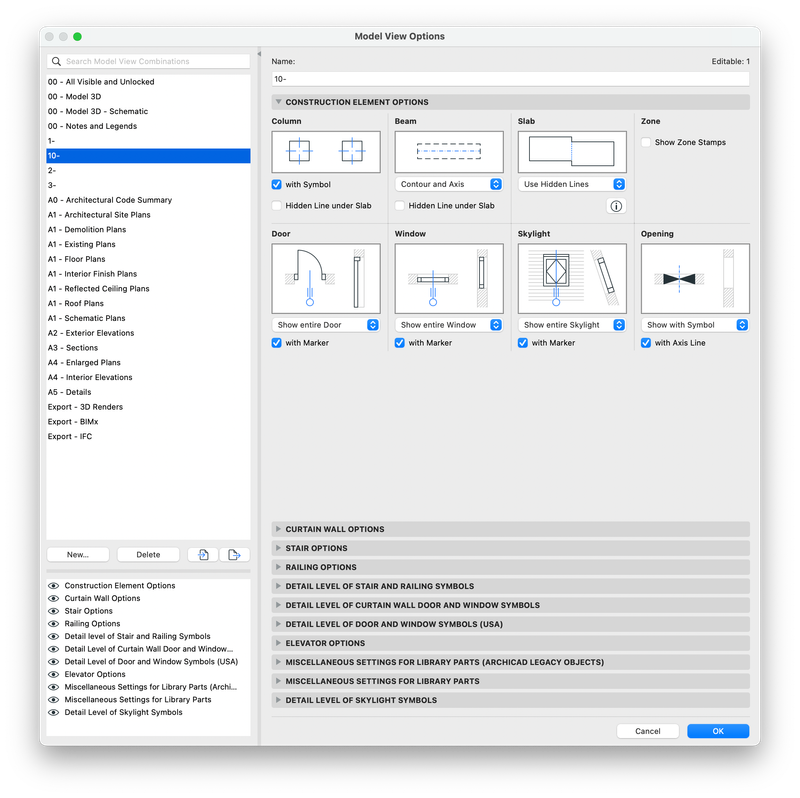Click the Opening preview image
The width and height of the screenshot is (800, 798).
pyautogui.click(x=695, y=279)
